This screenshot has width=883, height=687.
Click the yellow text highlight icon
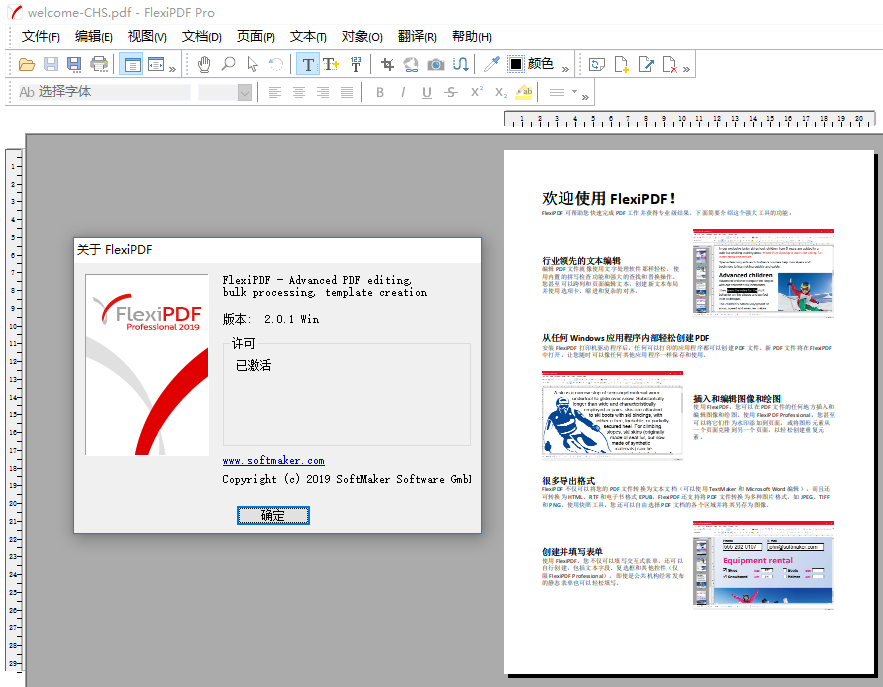(x=524, y=92)
